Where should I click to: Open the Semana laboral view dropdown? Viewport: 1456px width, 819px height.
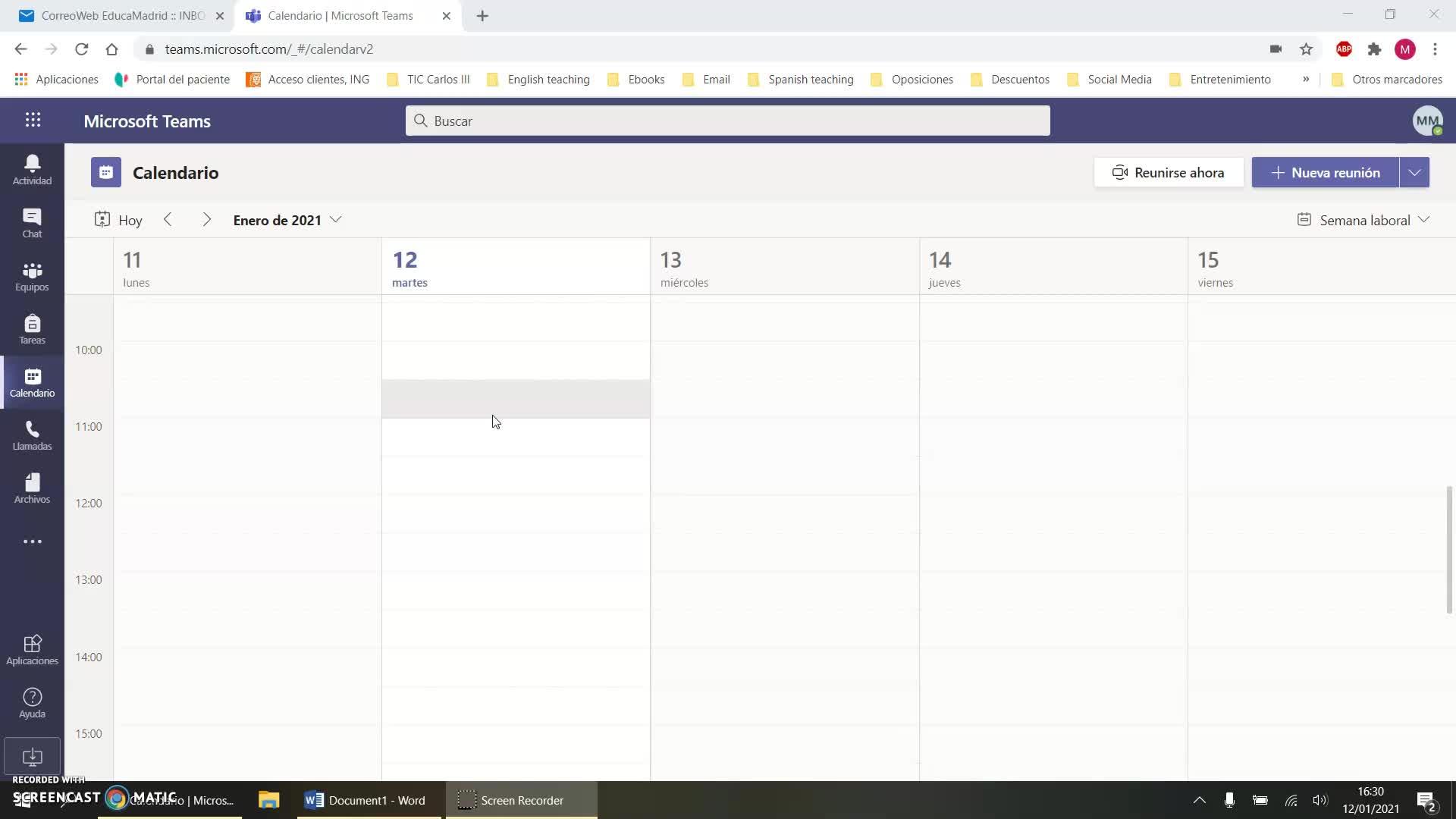pos(1363,220)
